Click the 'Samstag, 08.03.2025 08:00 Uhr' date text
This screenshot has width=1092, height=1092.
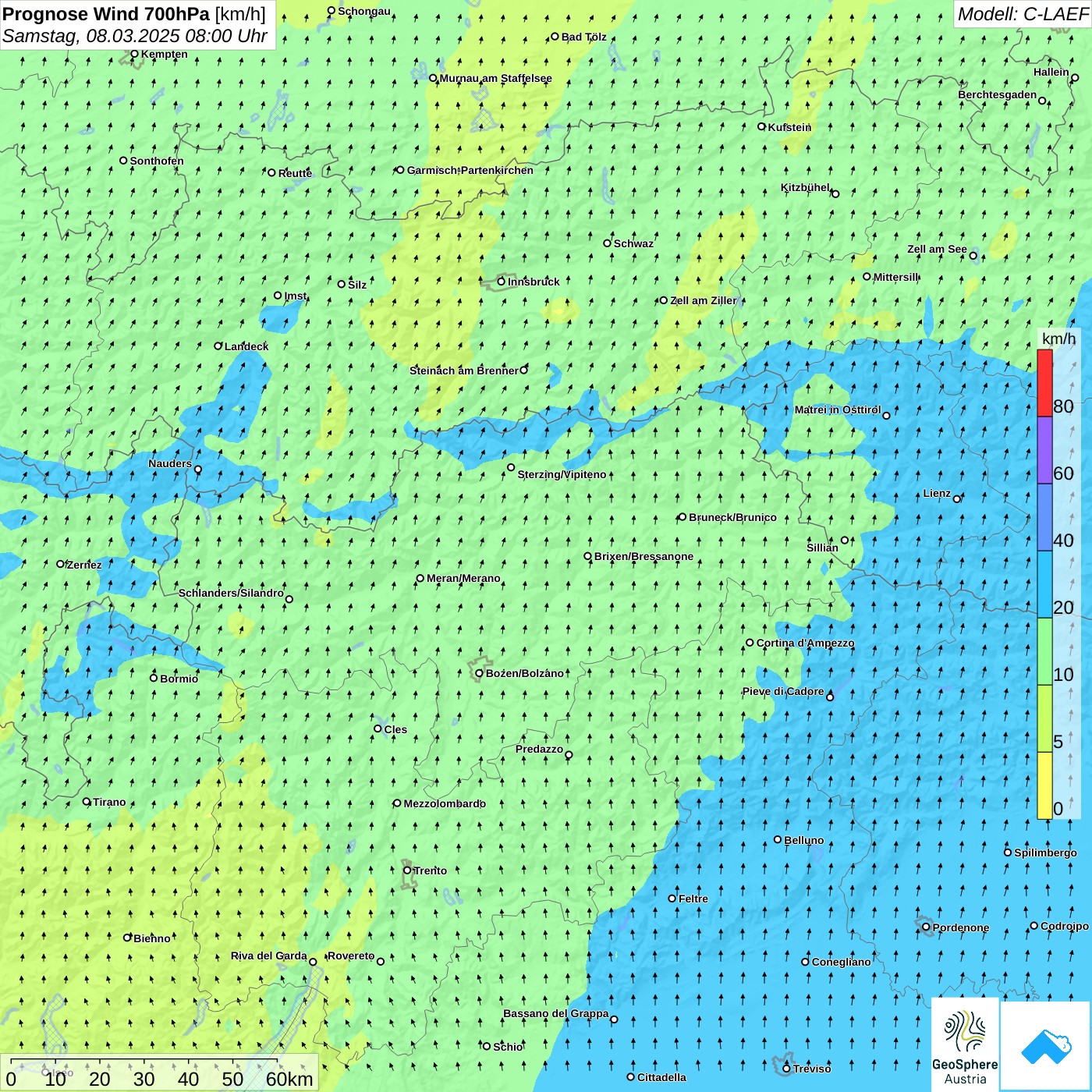tap(135, 36)
